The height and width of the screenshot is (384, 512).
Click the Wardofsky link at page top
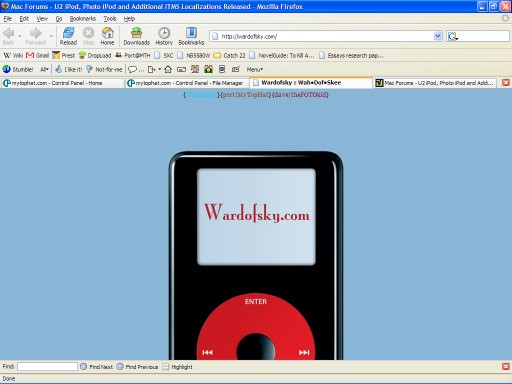click(x=201, y=95)
